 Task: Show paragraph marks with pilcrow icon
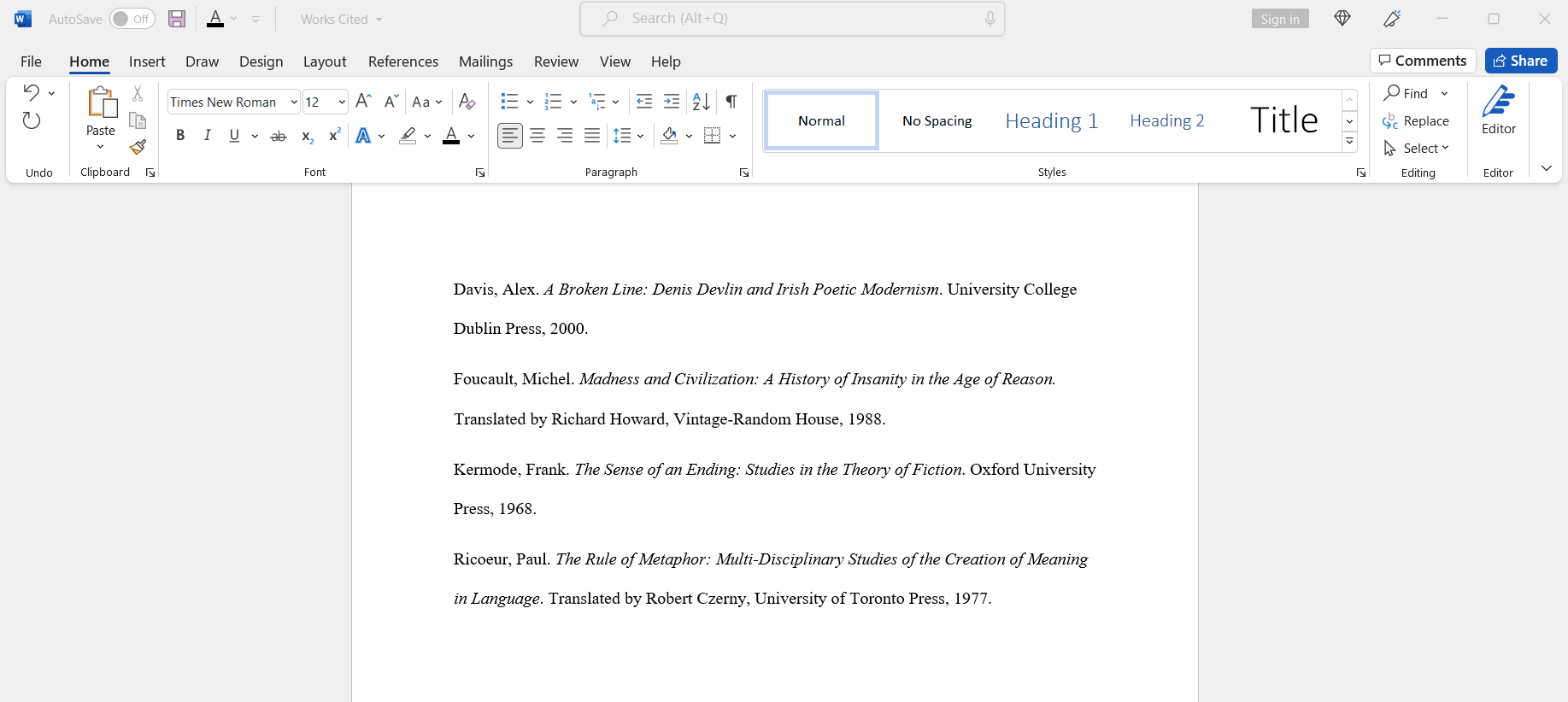(x=731, y=102)
